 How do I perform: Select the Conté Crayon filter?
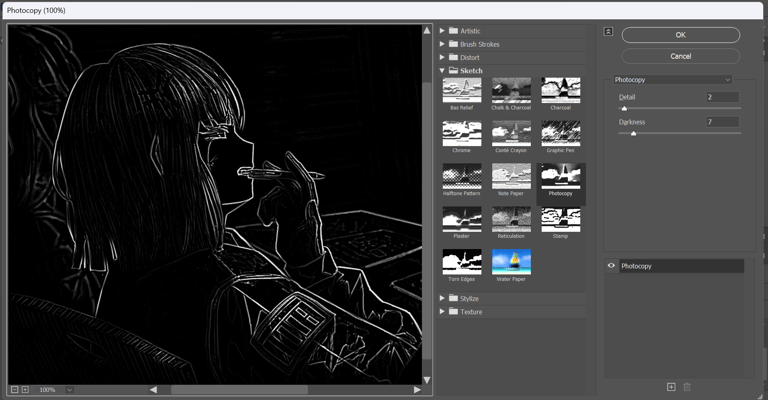click(511, 133)
